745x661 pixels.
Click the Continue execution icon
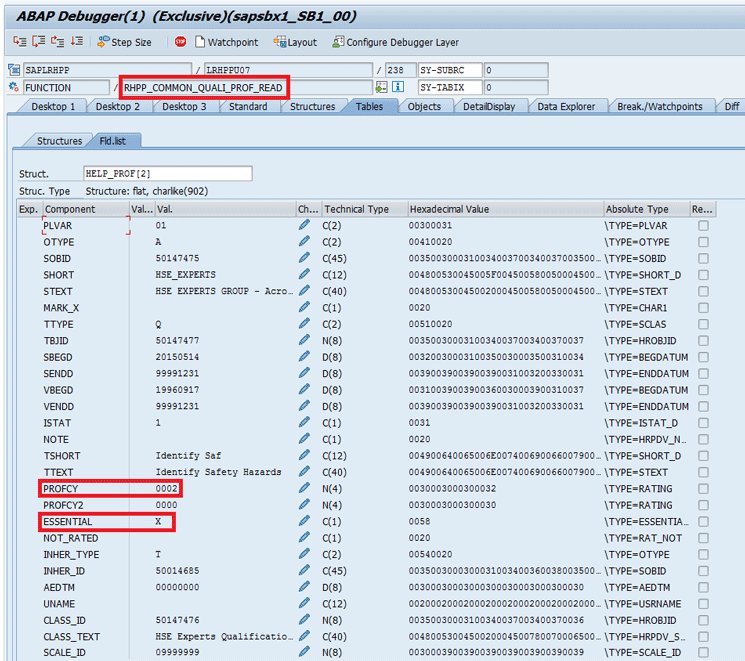(78, 42)
